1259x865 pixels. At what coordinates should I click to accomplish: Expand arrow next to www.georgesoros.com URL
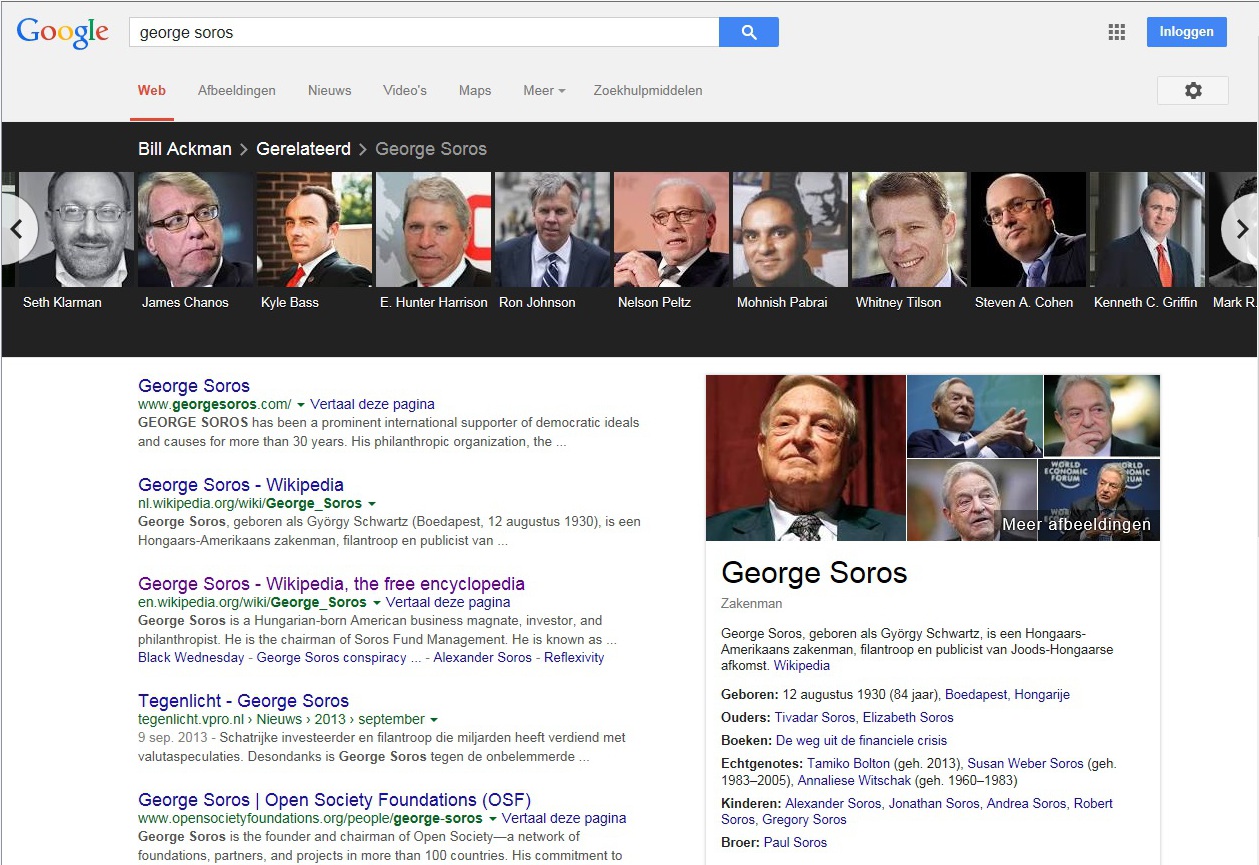[x=301, y=405]
